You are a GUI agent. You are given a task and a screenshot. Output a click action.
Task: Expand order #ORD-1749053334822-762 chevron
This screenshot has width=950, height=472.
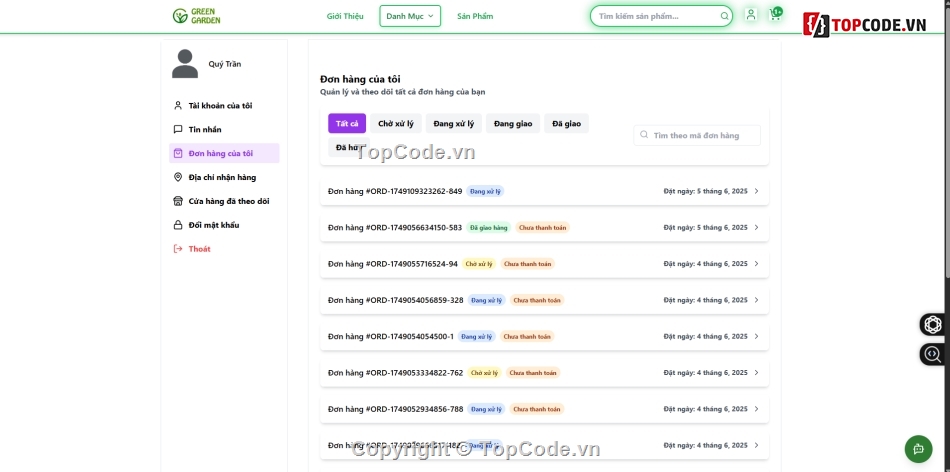[x=756, y=373]
